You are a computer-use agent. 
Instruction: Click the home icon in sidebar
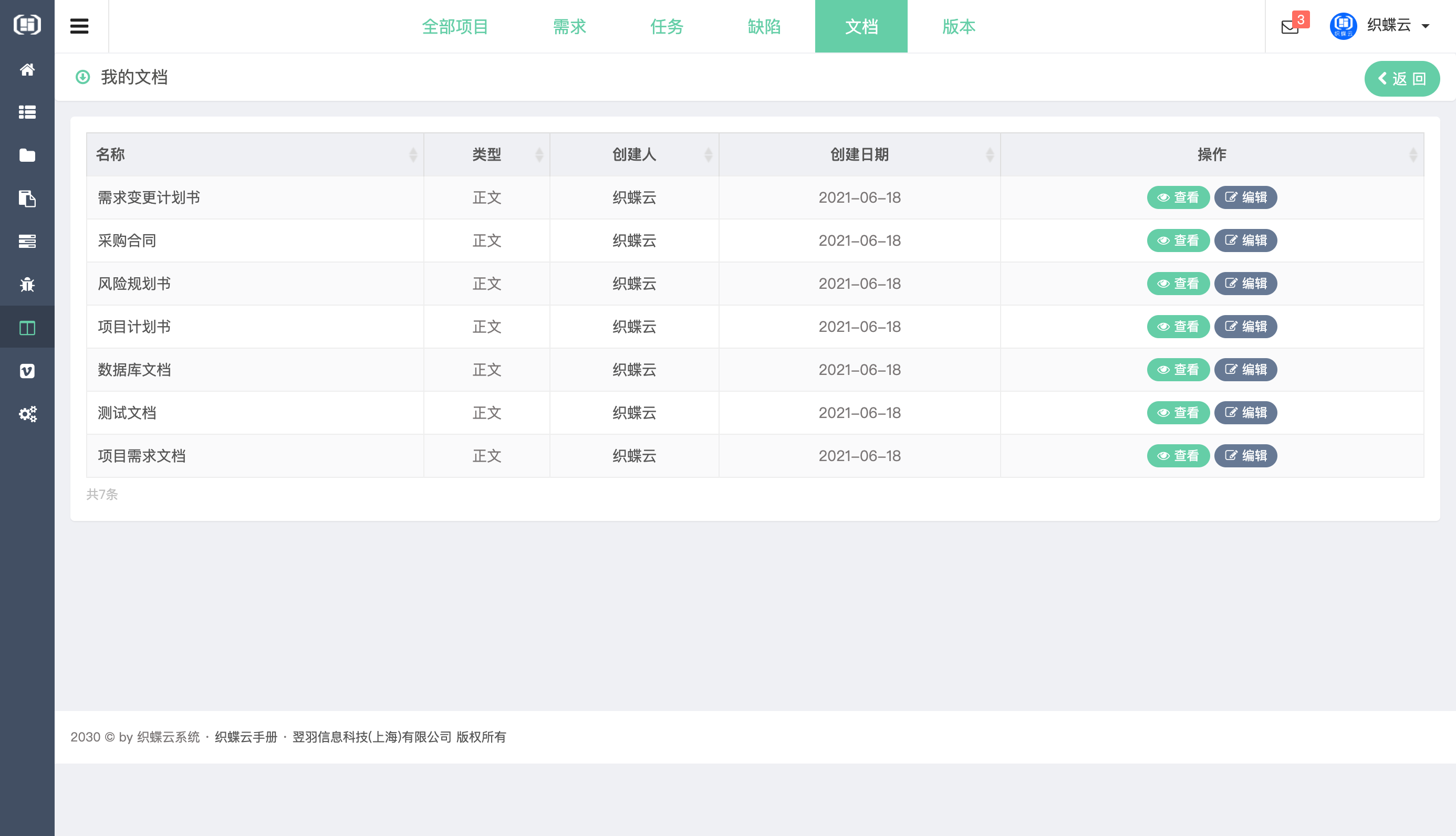[27, 69]
